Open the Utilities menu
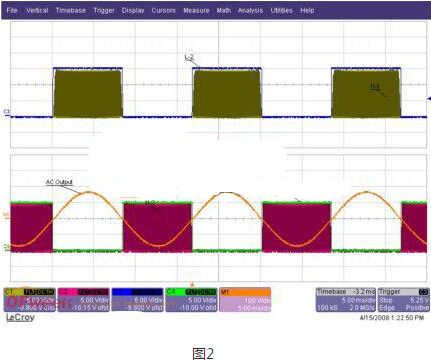Image resolution: width=431 pixels, height=362 pixels. pyautogui.click(x=282, y=10)
